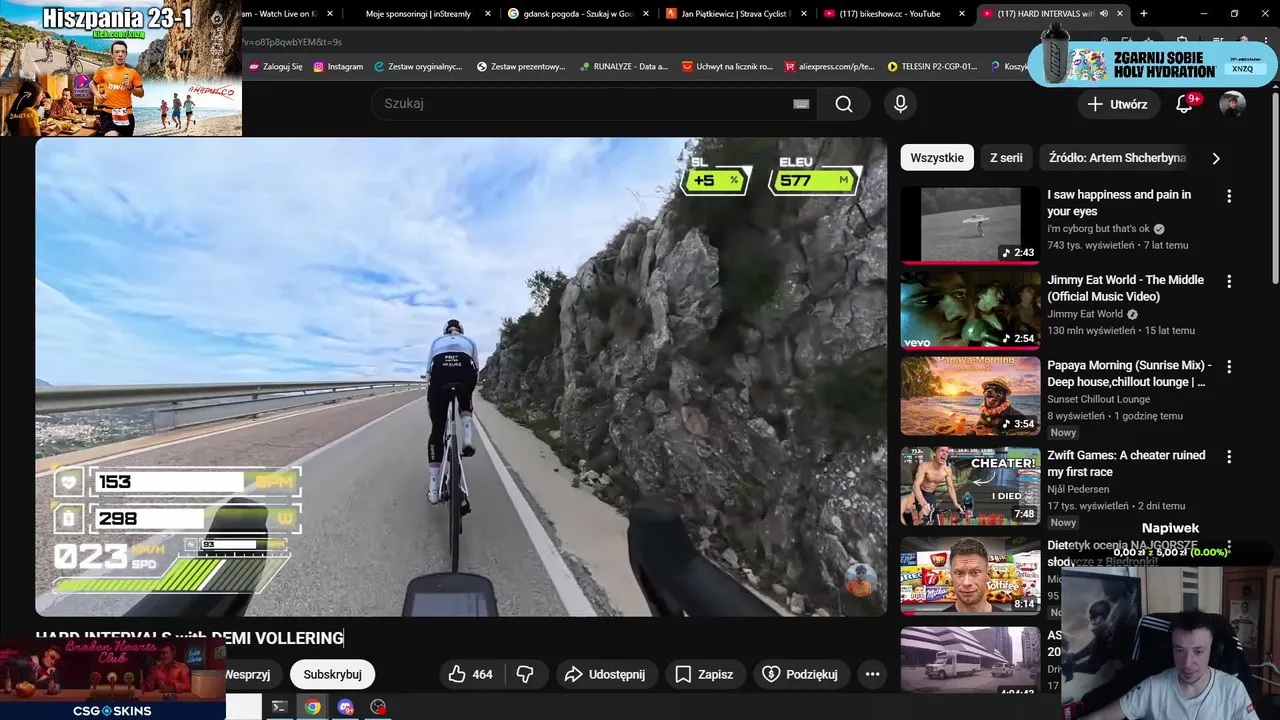
Task: Switch to the gdansk pogoda browser tab
Action: point(575,14)
